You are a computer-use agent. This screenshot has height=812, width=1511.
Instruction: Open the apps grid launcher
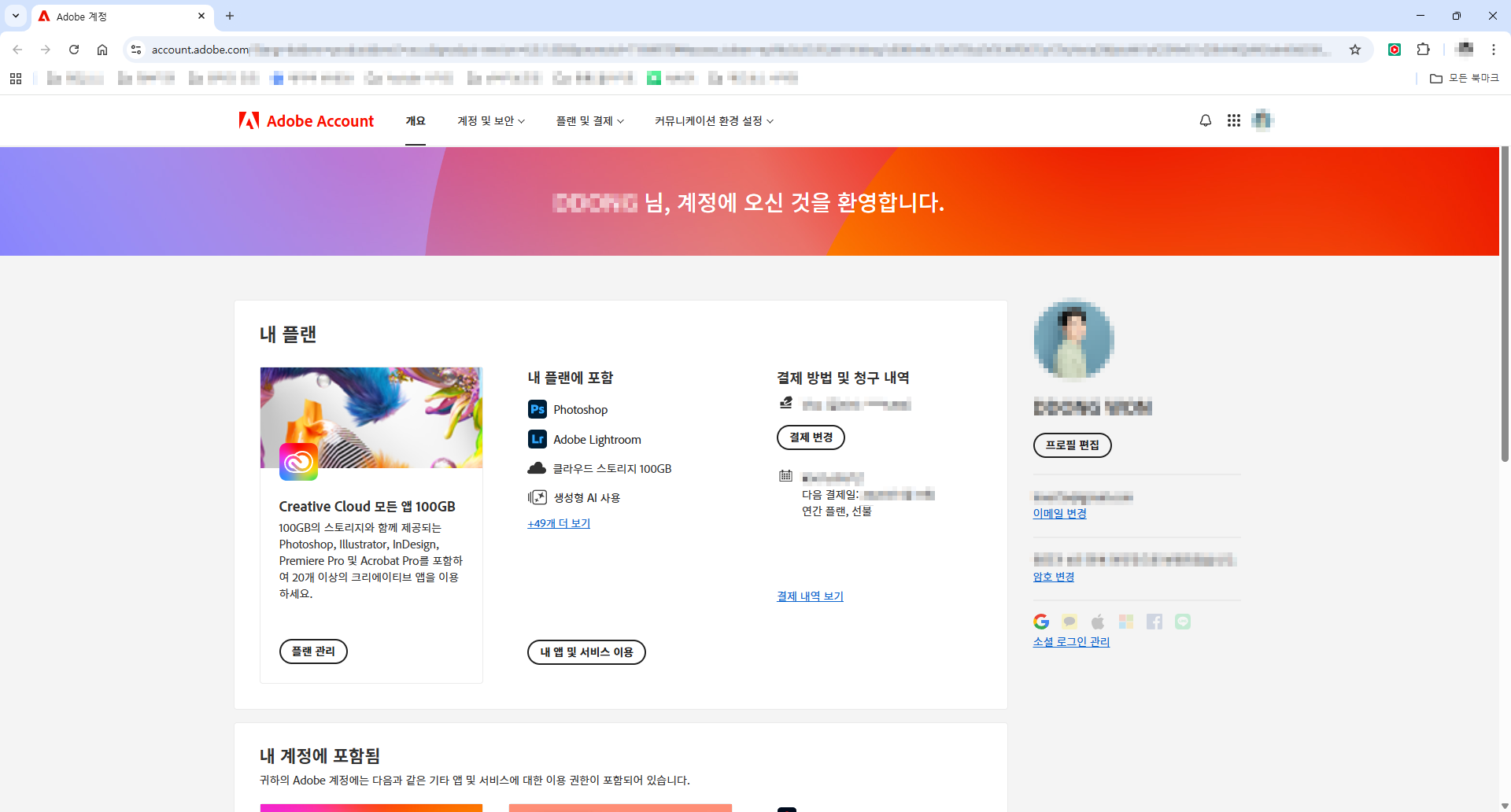(x=1233, y=120)
